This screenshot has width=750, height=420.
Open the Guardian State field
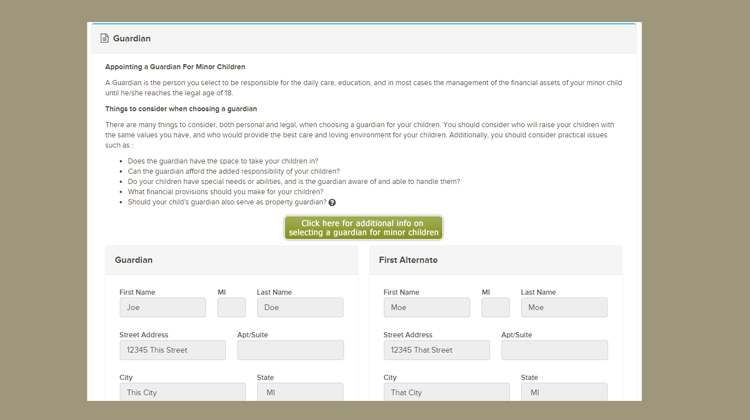coord(299,392)
